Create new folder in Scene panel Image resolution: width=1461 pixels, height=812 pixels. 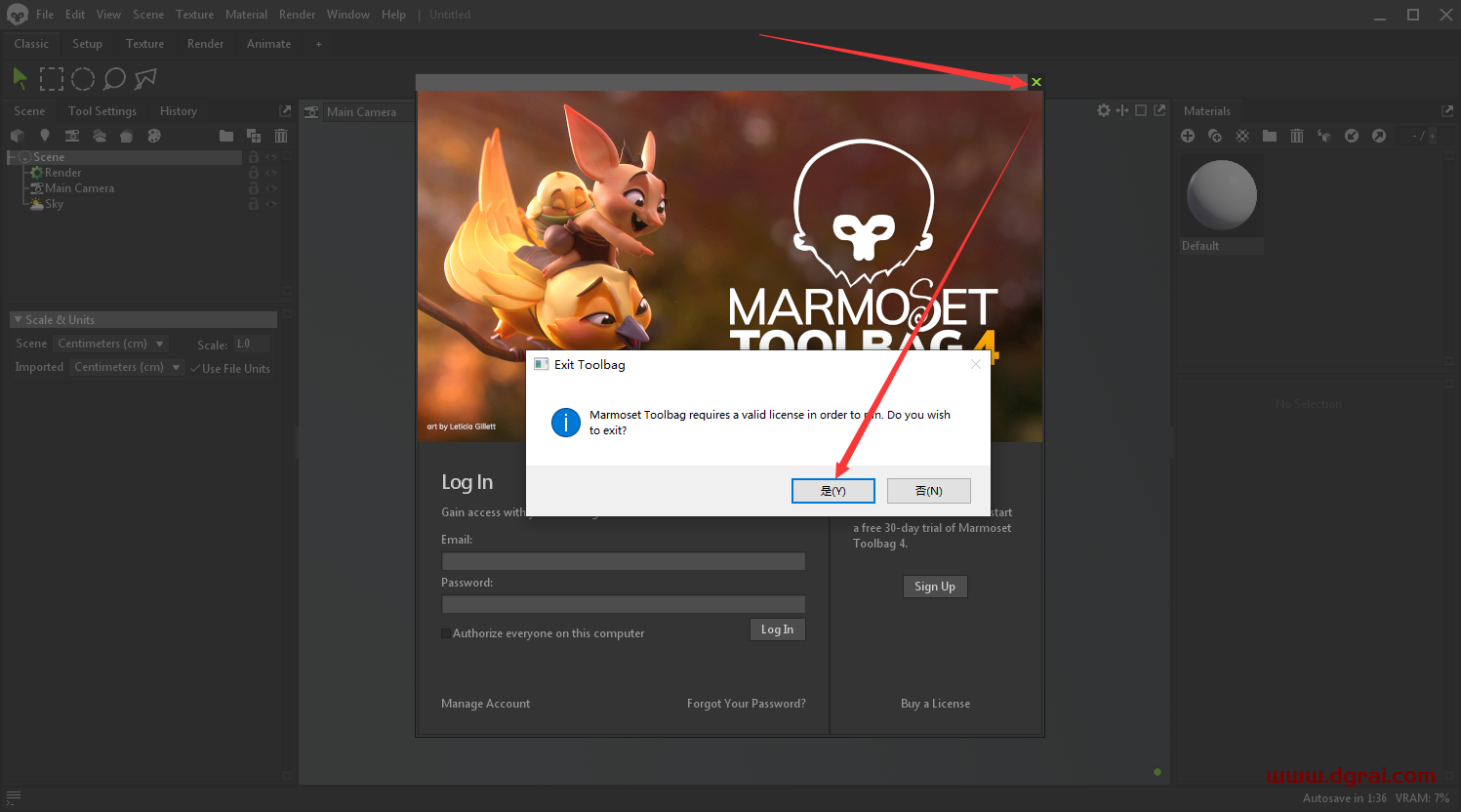[226, 136]
